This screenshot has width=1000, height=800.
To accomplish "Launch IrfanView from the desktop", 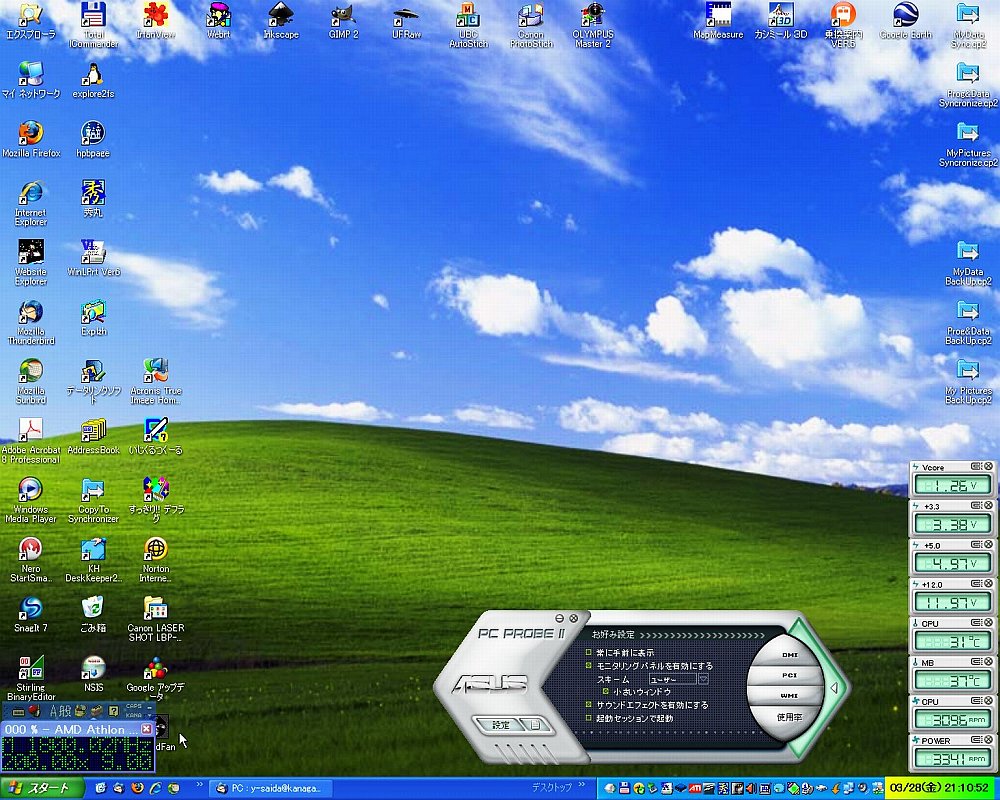I will 156,20.
